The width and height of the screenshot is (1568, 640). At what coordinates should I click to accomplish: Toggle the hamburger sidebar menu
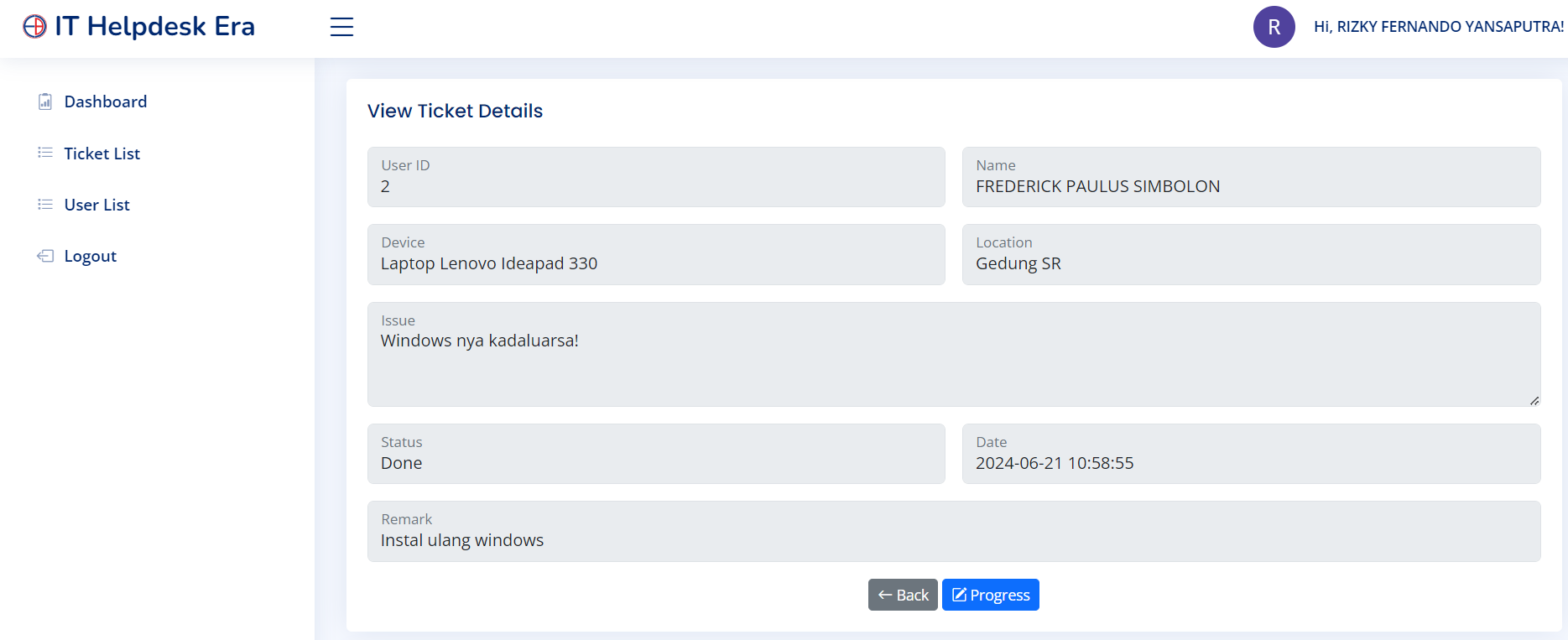(x=341, y=27)
